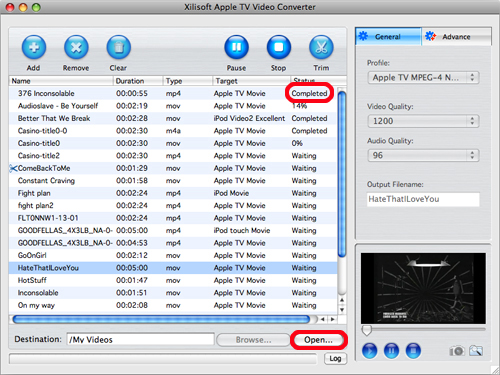Image resolution: width=500 pixels, height=375 pixels.
Task: Click the overall conversion progress bar
Action: (x=163, y=359)
